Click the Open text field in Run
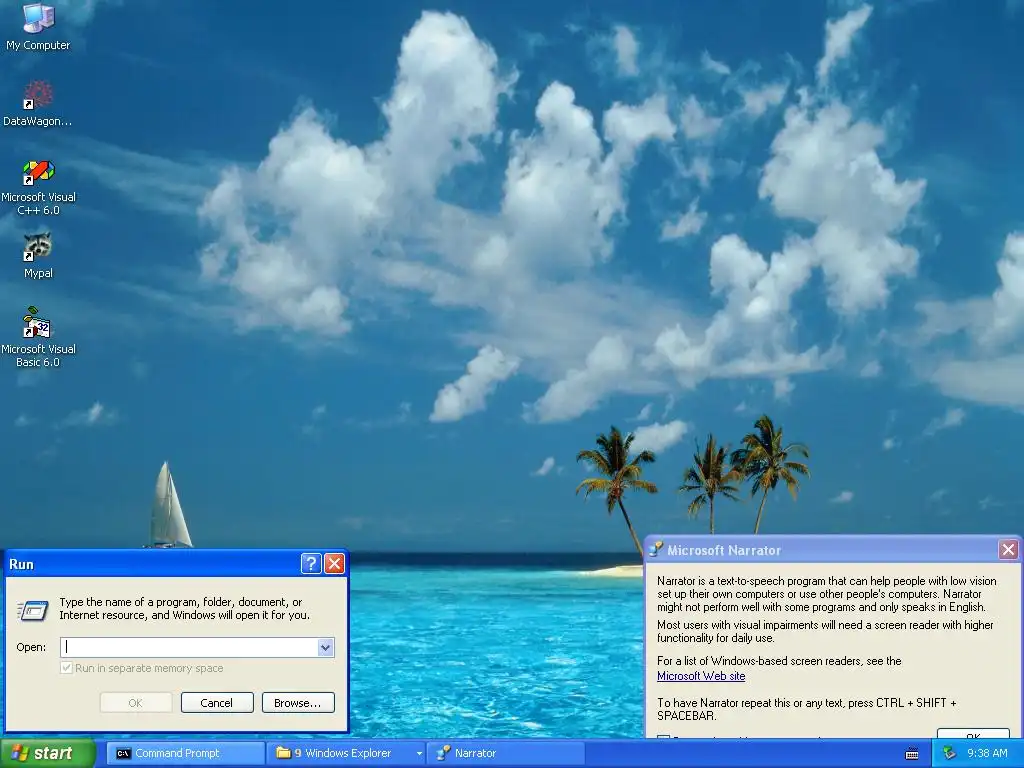The image size is (1024, 768). tap(189, 647)
